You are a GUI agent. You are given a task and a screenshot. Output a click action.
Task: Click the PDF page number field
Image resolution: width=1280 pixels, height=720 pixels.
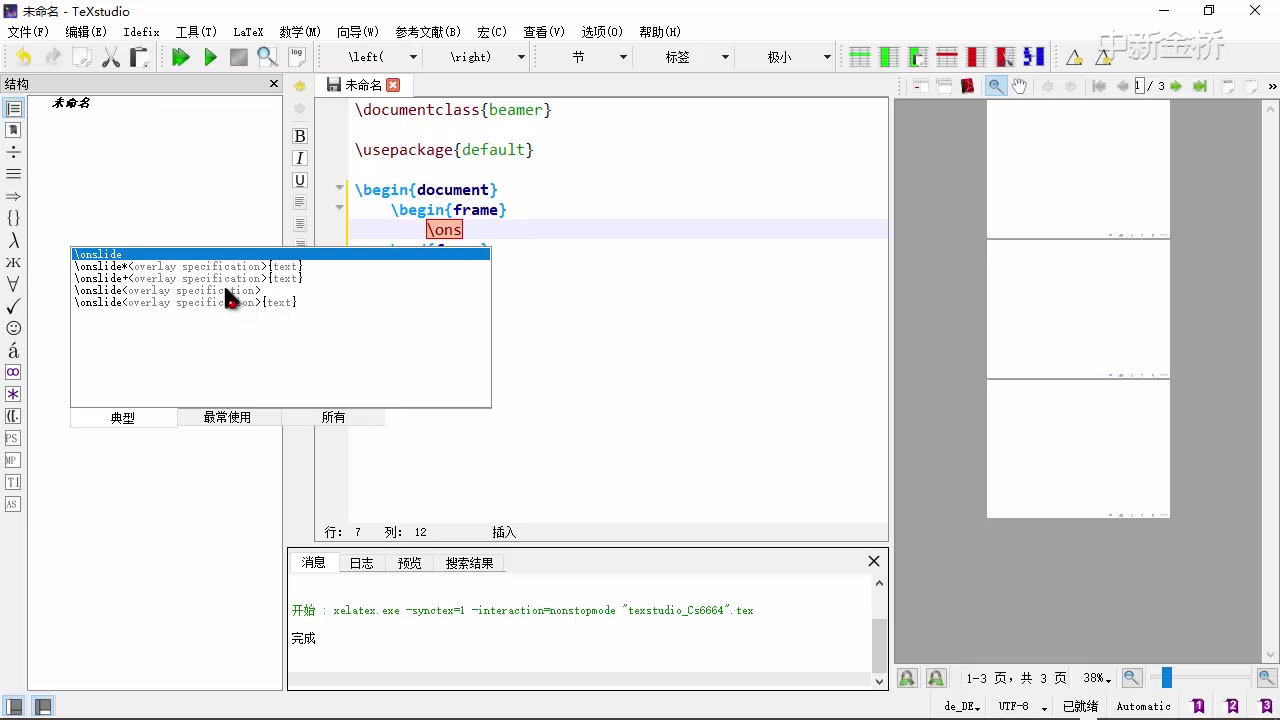coord(1138,86)
